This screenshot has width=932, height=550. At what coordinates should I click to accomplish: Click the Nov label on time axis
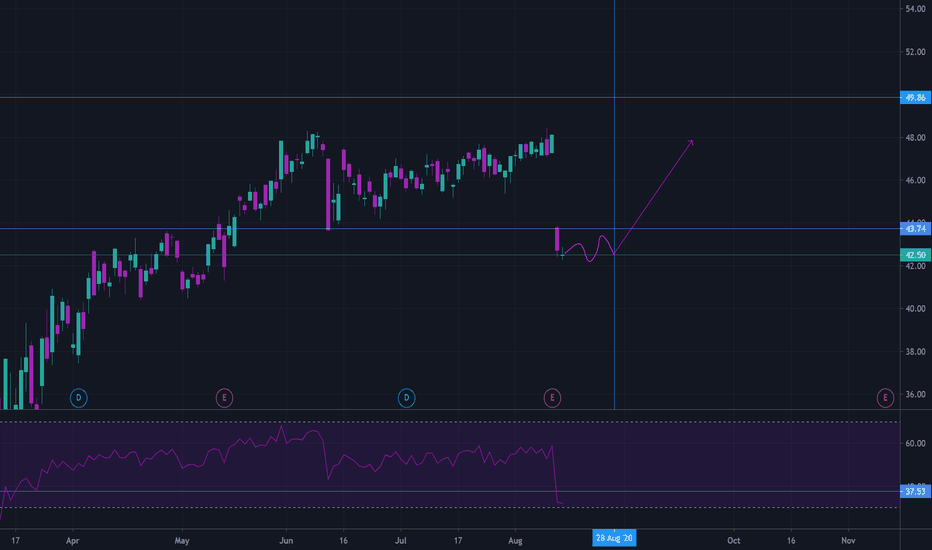click(848, 540)
